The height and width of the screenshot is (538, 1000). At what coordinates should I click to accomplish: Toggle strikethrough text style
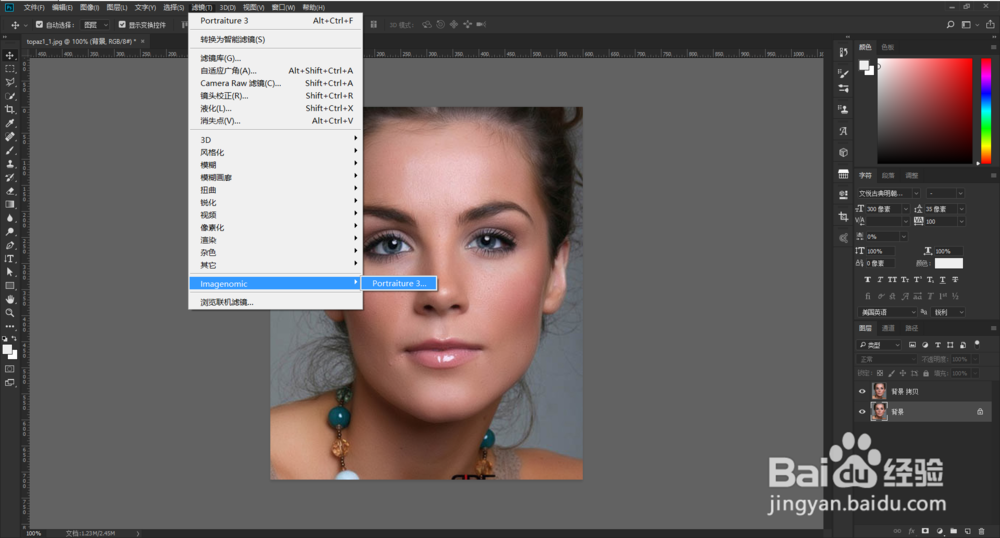click(x=955, y=280)
